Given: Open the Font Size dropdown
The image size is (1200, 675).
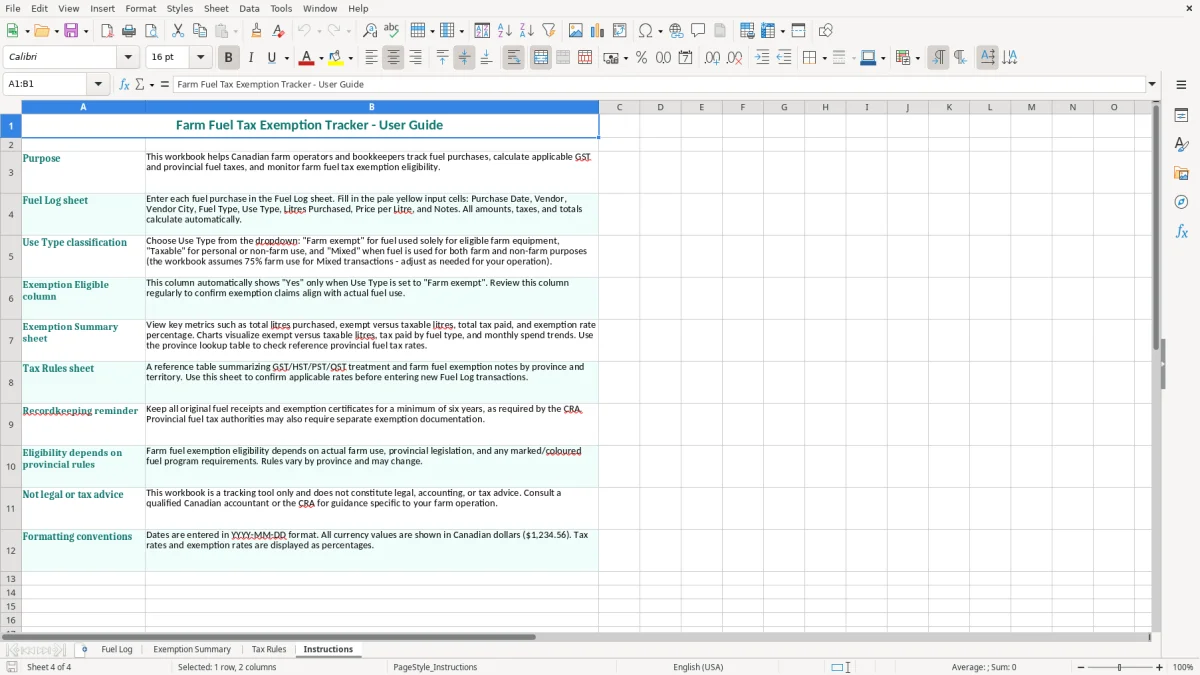Looking at the screenshot, I should pyautogui.click(x=200, y=58).
